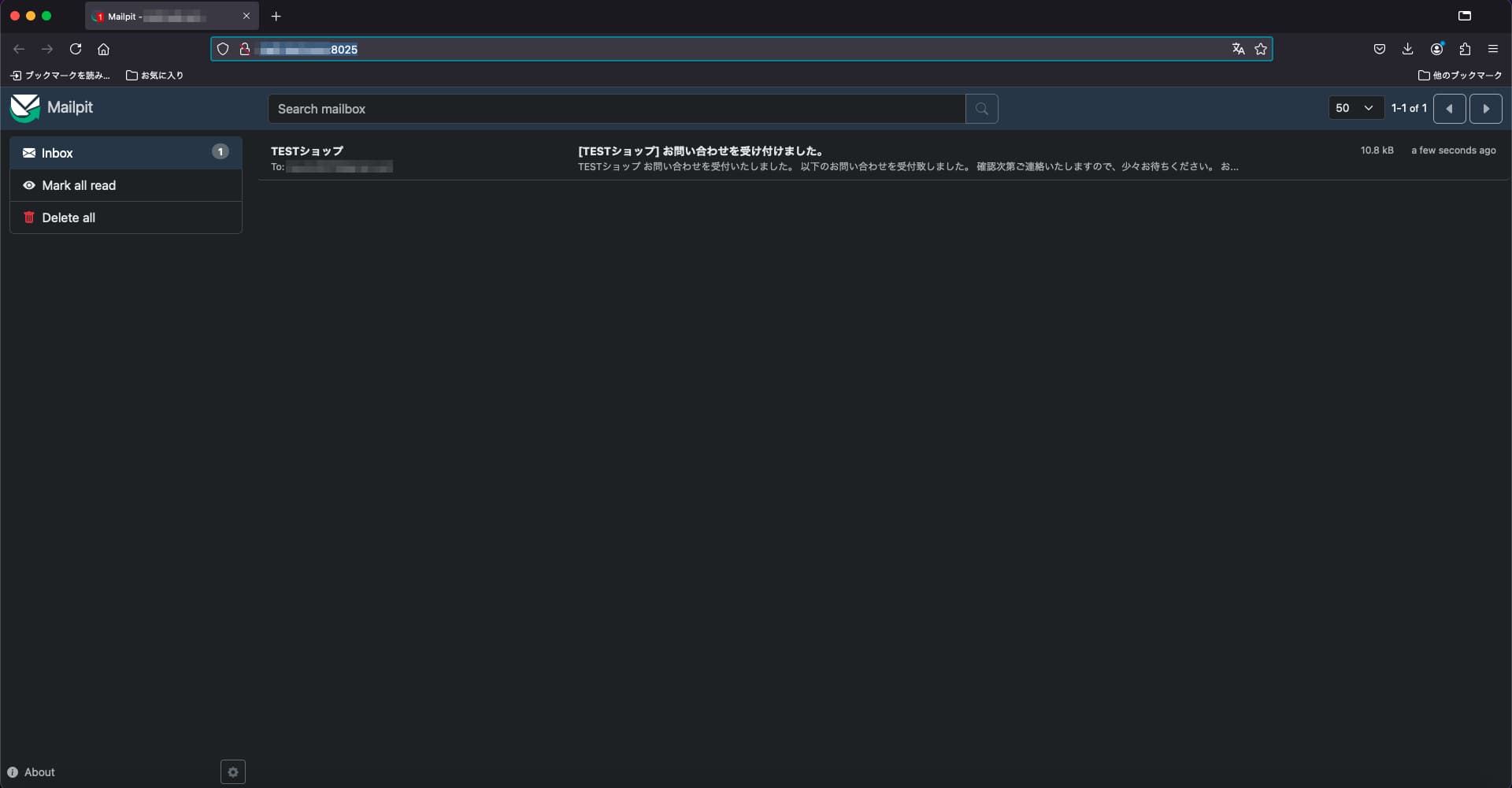Viewport: 1512px width, 788px height.
Task: Click the site security lock icon
Action: (245, 49)
